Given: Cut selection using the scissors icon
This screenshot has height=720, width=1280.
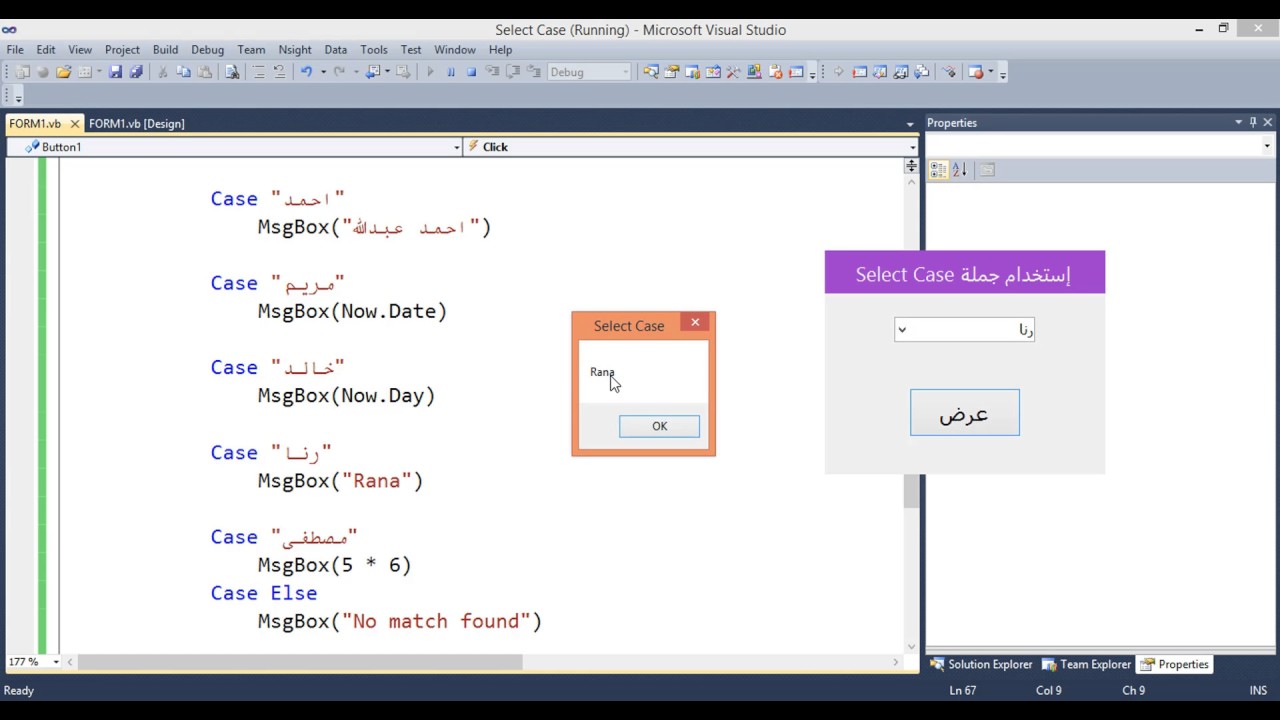Looking at the screenshot, I should tap(162, 72).
